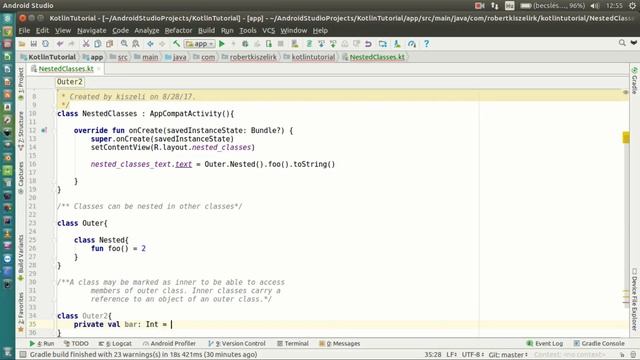640x360 pixels.
Task: Open the Android Profiler tool window
Action: coord(169,344)
